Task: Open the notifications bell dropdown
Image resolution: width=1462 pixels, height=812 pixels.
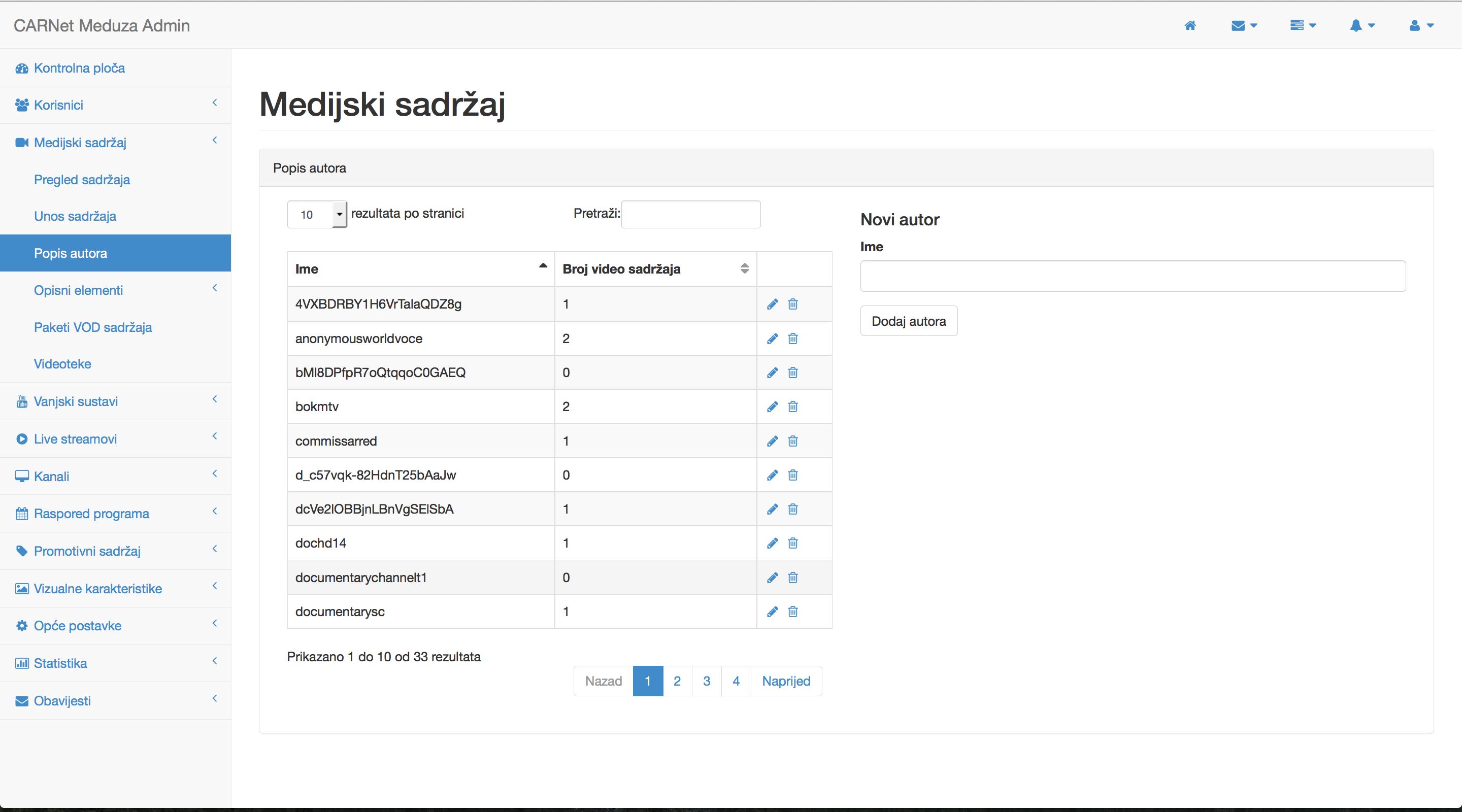Action: pos(1362,25)
